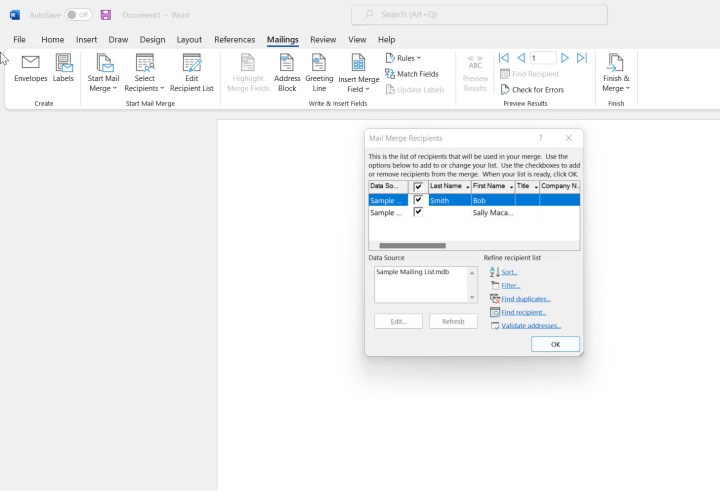Click the Check for Errors icon

click(506, 90)
